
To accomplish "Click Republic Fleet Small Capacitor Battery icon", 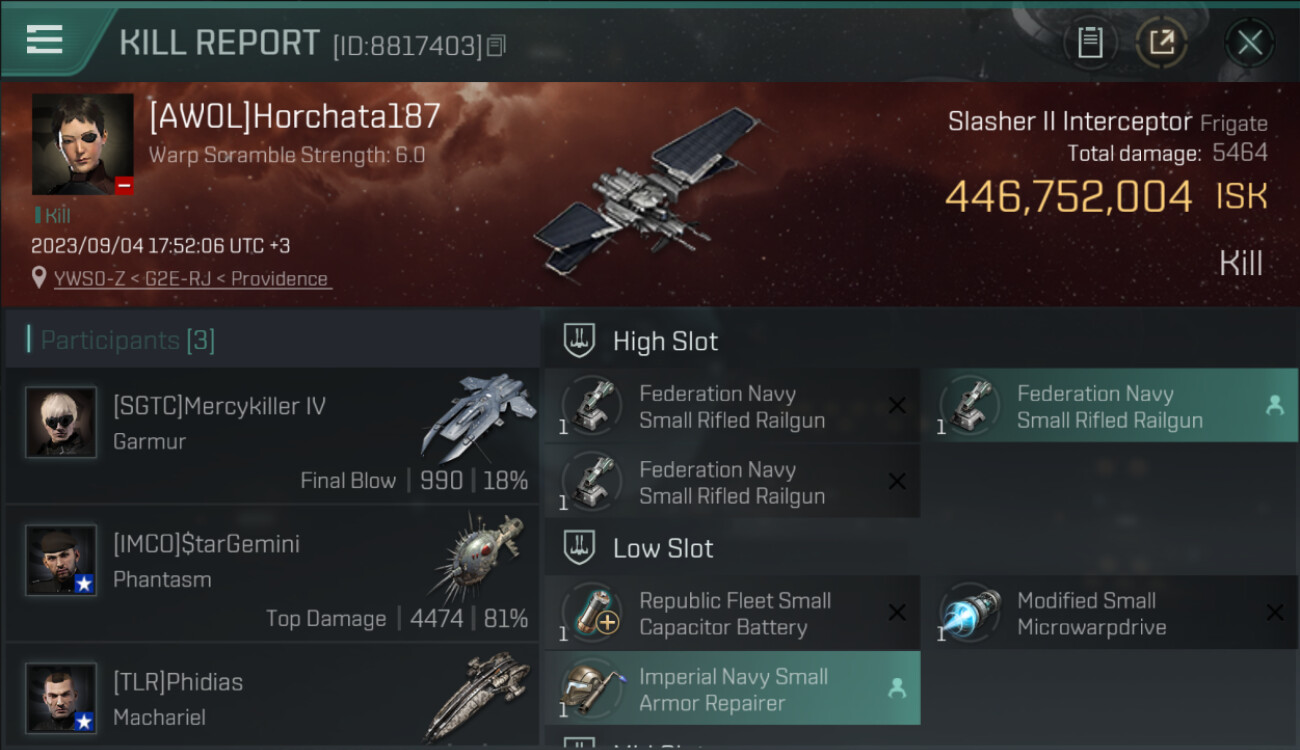I will click(592, 612).
